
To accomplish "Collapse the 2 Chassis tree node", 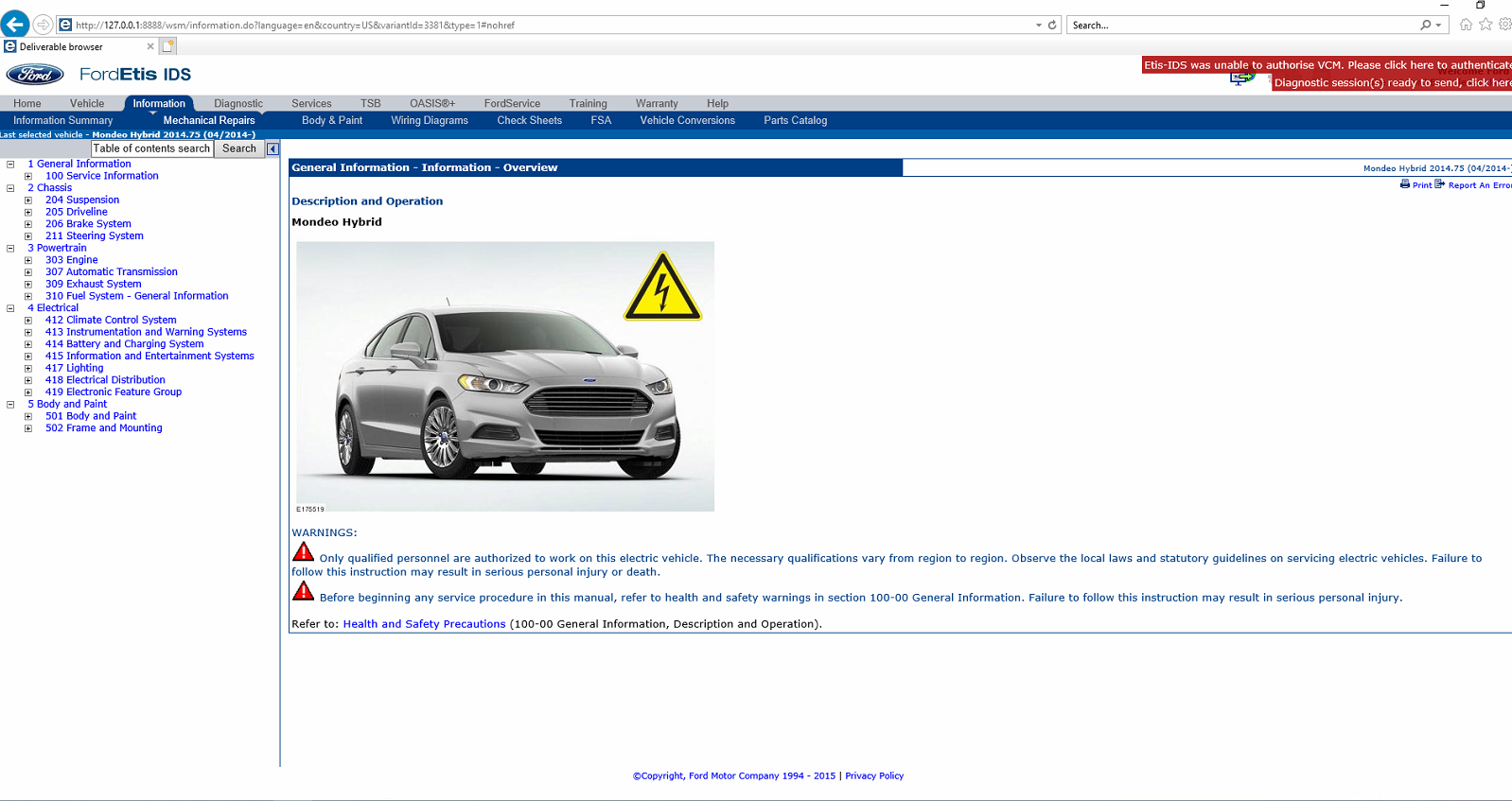I will 10,188.
